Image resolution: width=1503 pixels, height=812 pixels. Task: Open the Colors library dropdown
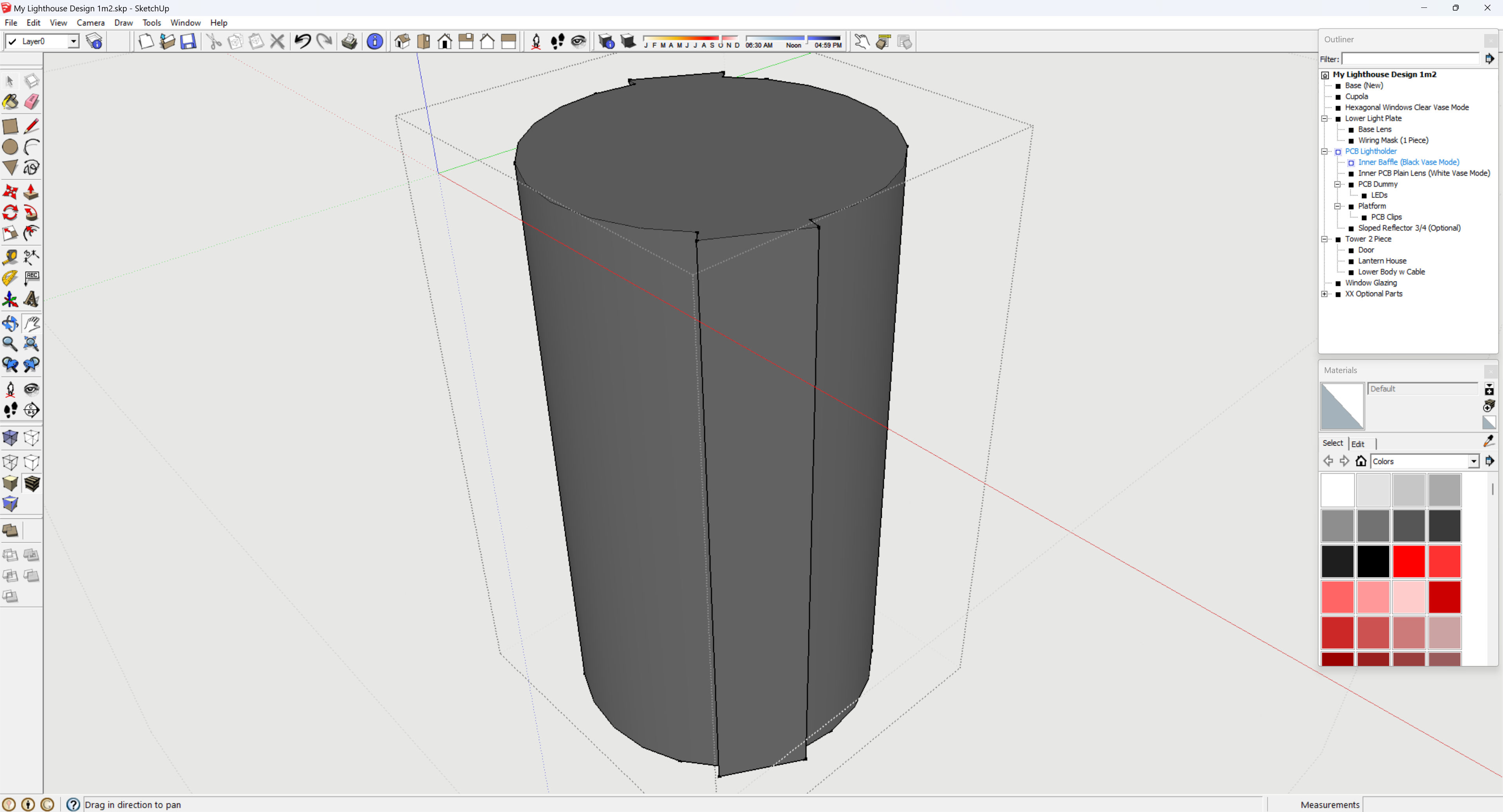(1474, 462)
